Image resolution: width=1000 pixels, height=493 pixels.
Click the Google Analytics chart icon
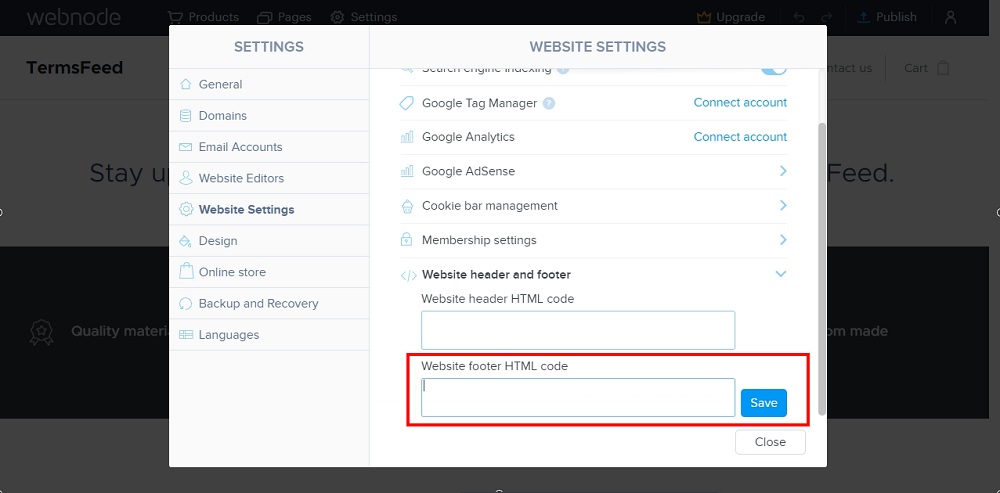pos(406,137)
